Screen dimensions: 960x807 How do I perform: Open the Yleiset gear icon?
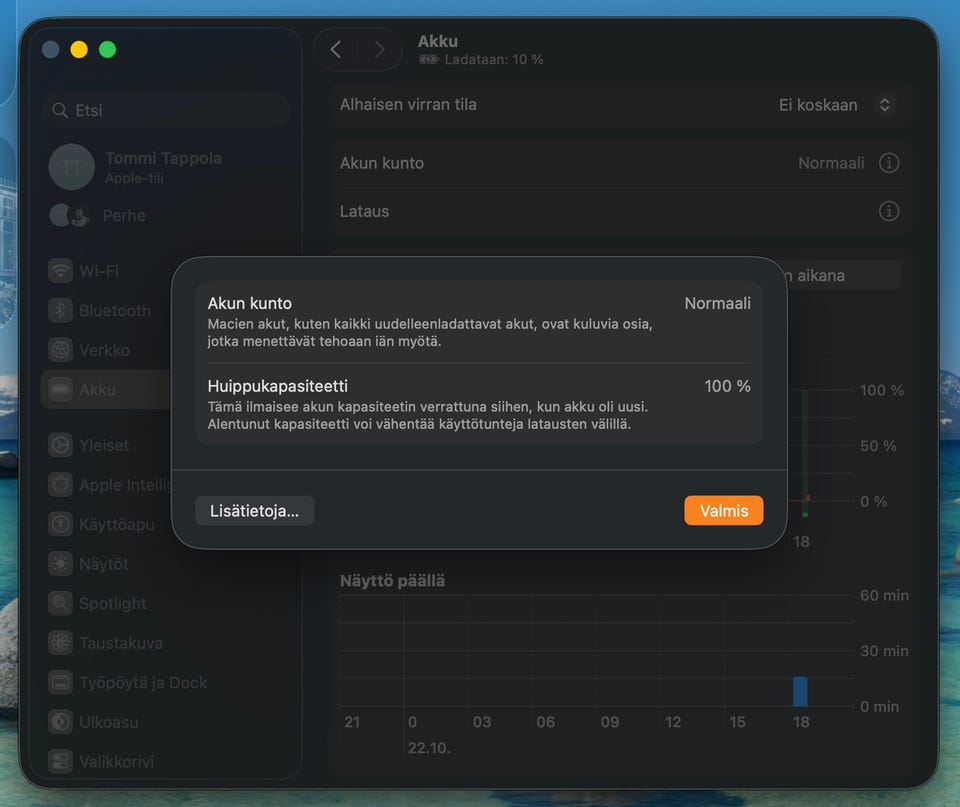tap(61, 445)
